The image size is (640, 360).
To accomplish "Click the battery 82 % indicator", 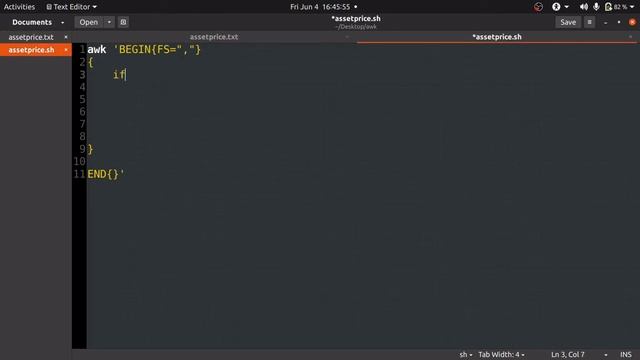I will (616, 7).
